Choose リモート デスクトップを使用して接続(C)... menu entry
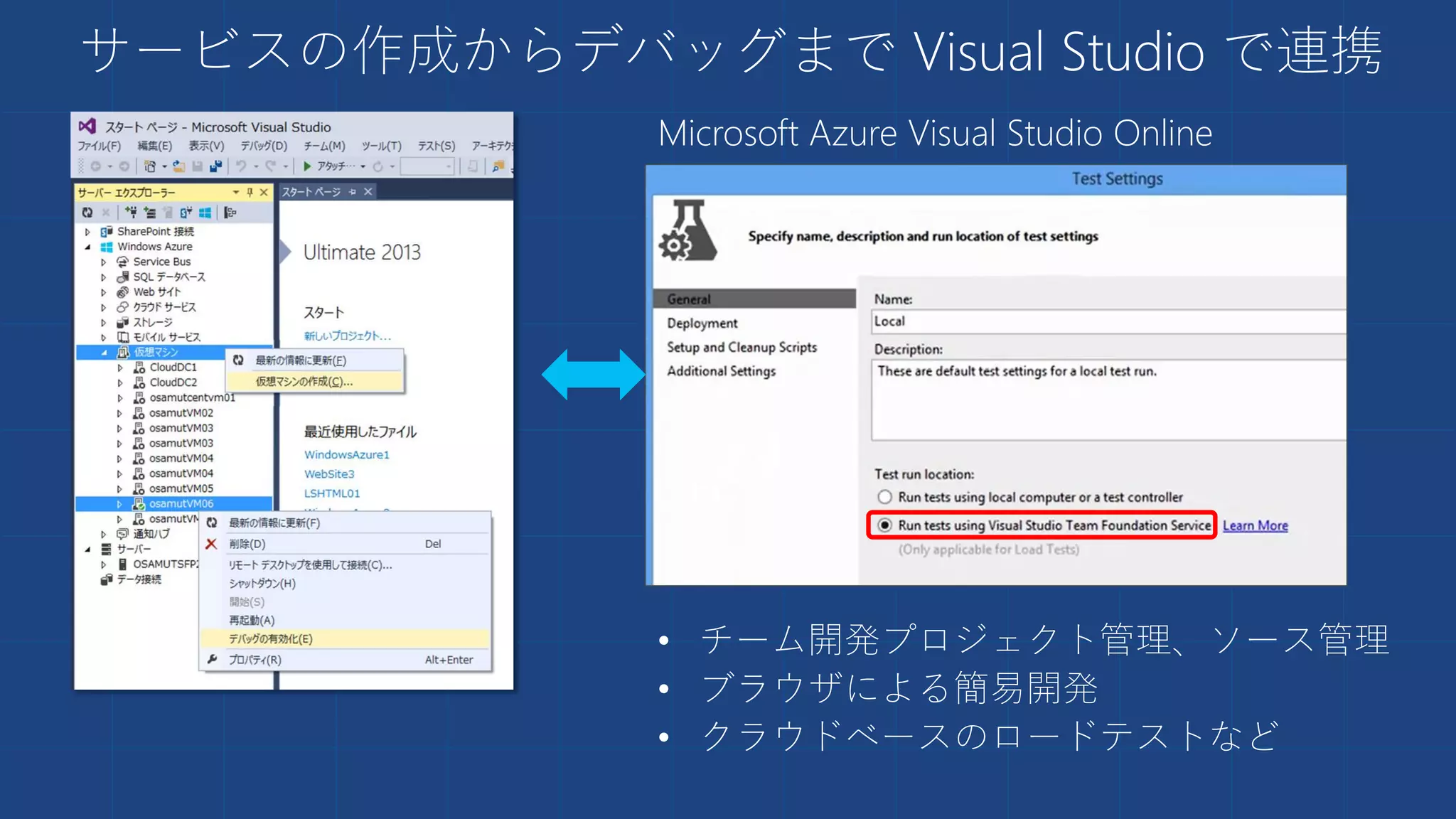Screen dimensions: 1456x819 [346, 565]
